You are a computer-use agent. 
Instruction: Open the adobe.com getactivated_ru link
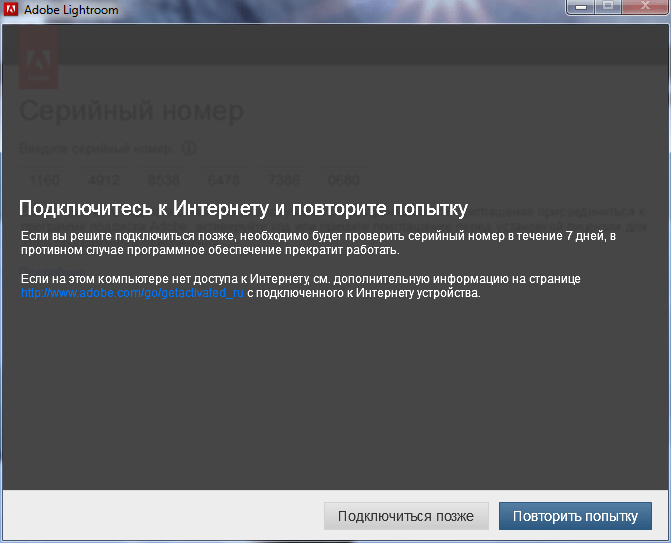(x=132, y=293)
